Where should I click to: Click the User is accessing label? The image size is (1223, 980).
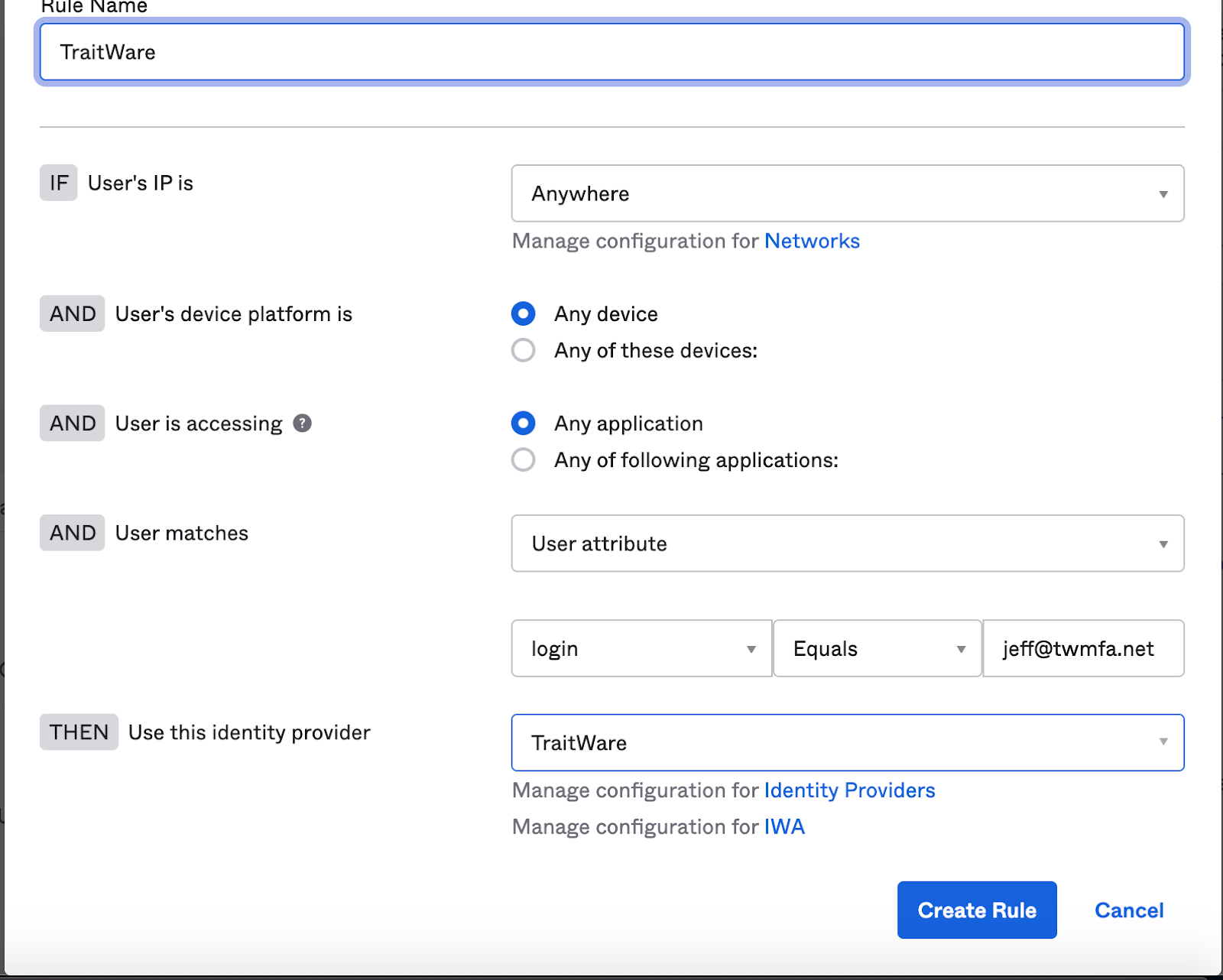[x=199, y=423]
